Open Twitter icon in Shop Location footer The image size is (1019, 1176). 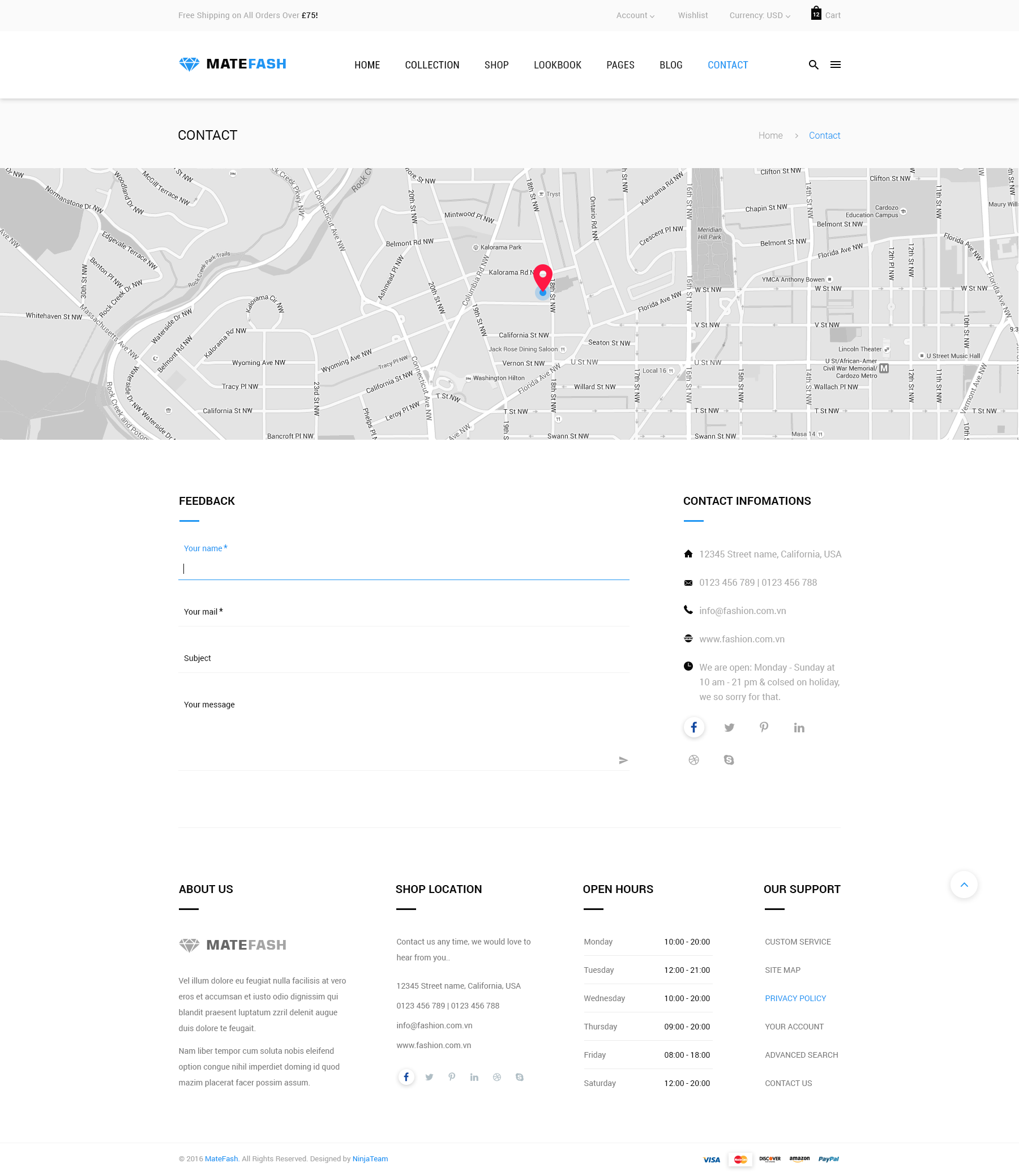click(429, 1077)
